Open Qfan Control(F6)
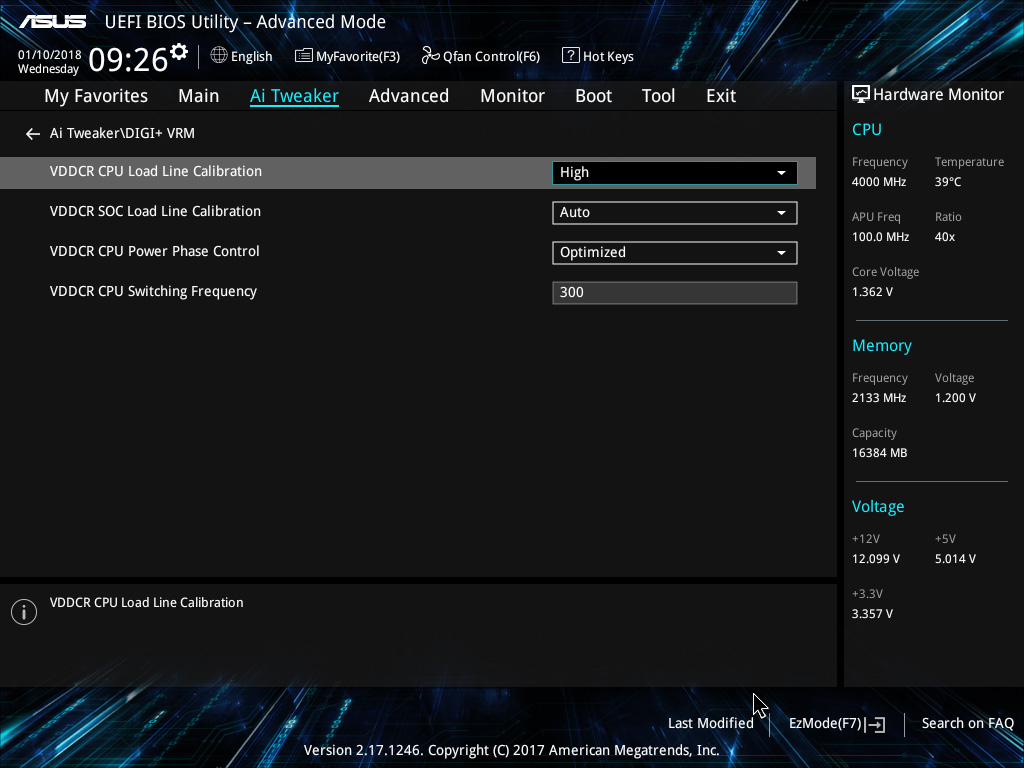Screen dimensions: 1024x768 click(481, 56)
